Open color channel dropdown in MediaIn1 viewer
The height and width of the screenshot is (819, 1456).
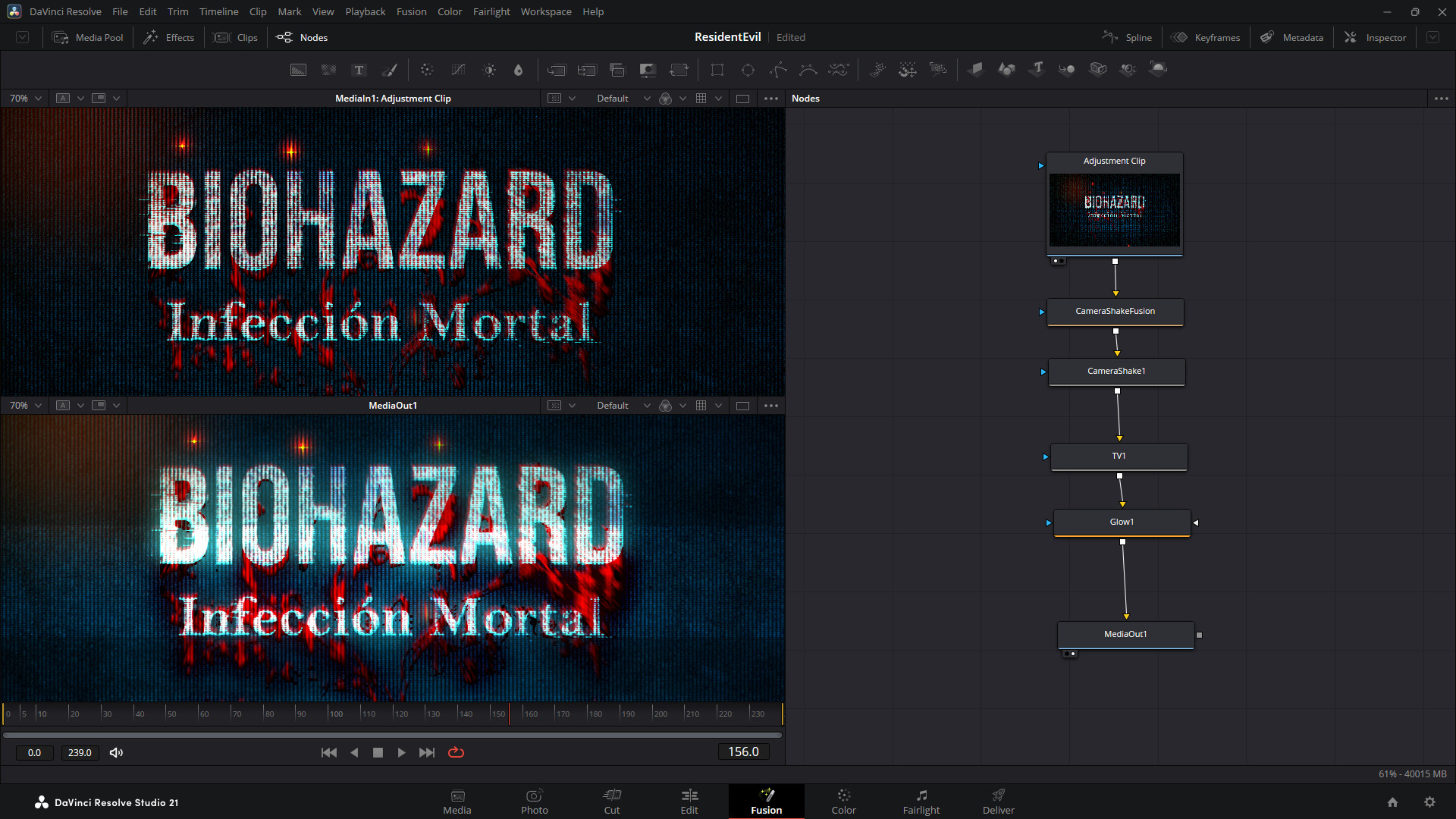(683, 99)
